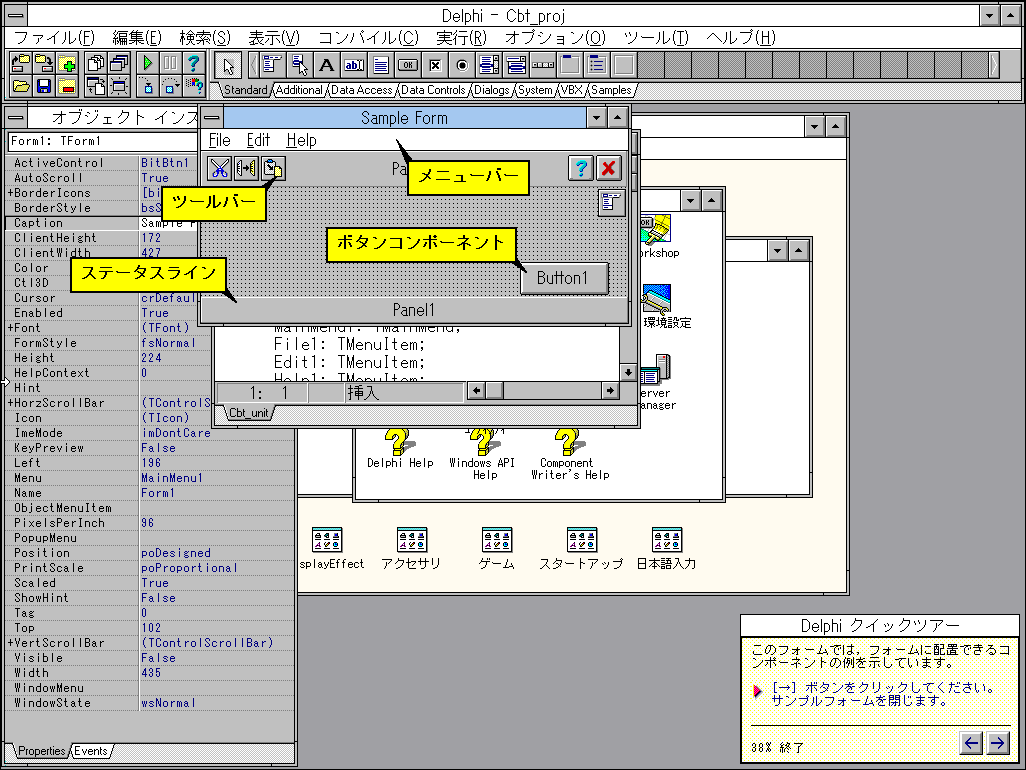Select the Edit box component (abl icon)
The height and width of the screenshot is (770, 1026).
click(353, 64)
